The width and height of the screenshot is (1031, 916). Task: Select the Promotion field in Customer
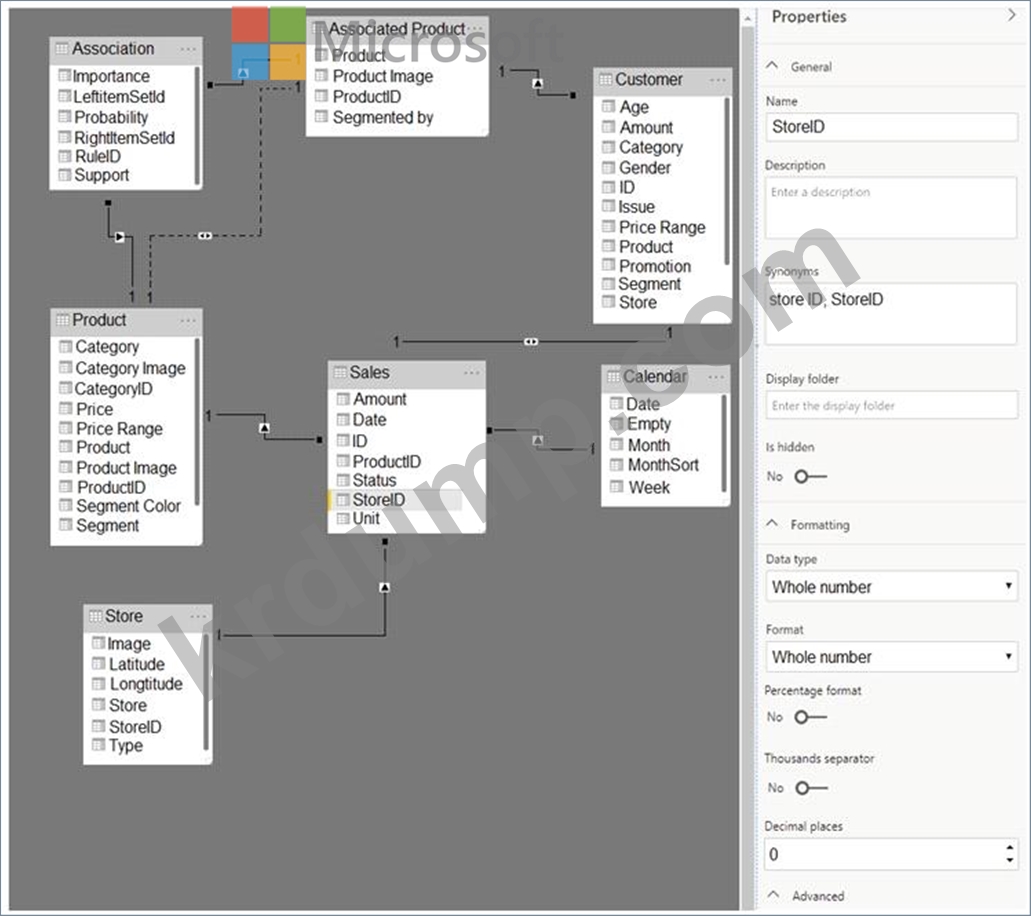[x=655, y=266]
